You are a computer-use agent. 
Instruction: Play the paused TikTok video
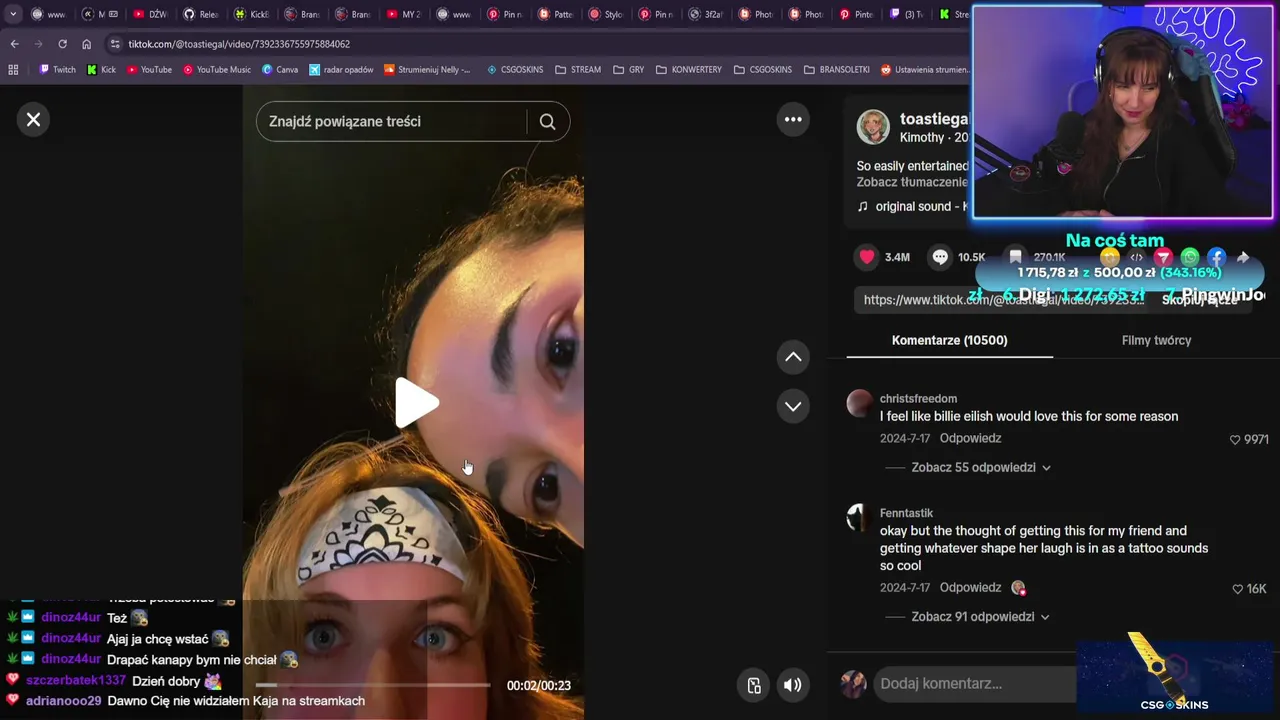click(x=415, y=403)
